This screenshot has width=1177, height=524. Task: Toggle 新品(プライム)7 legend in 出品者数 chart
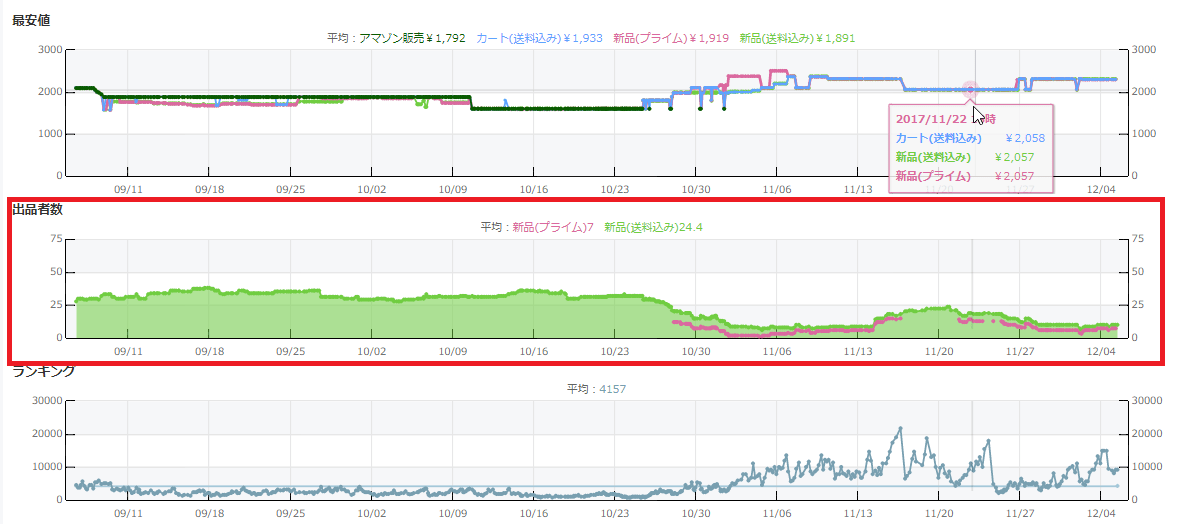click(553, 227)
